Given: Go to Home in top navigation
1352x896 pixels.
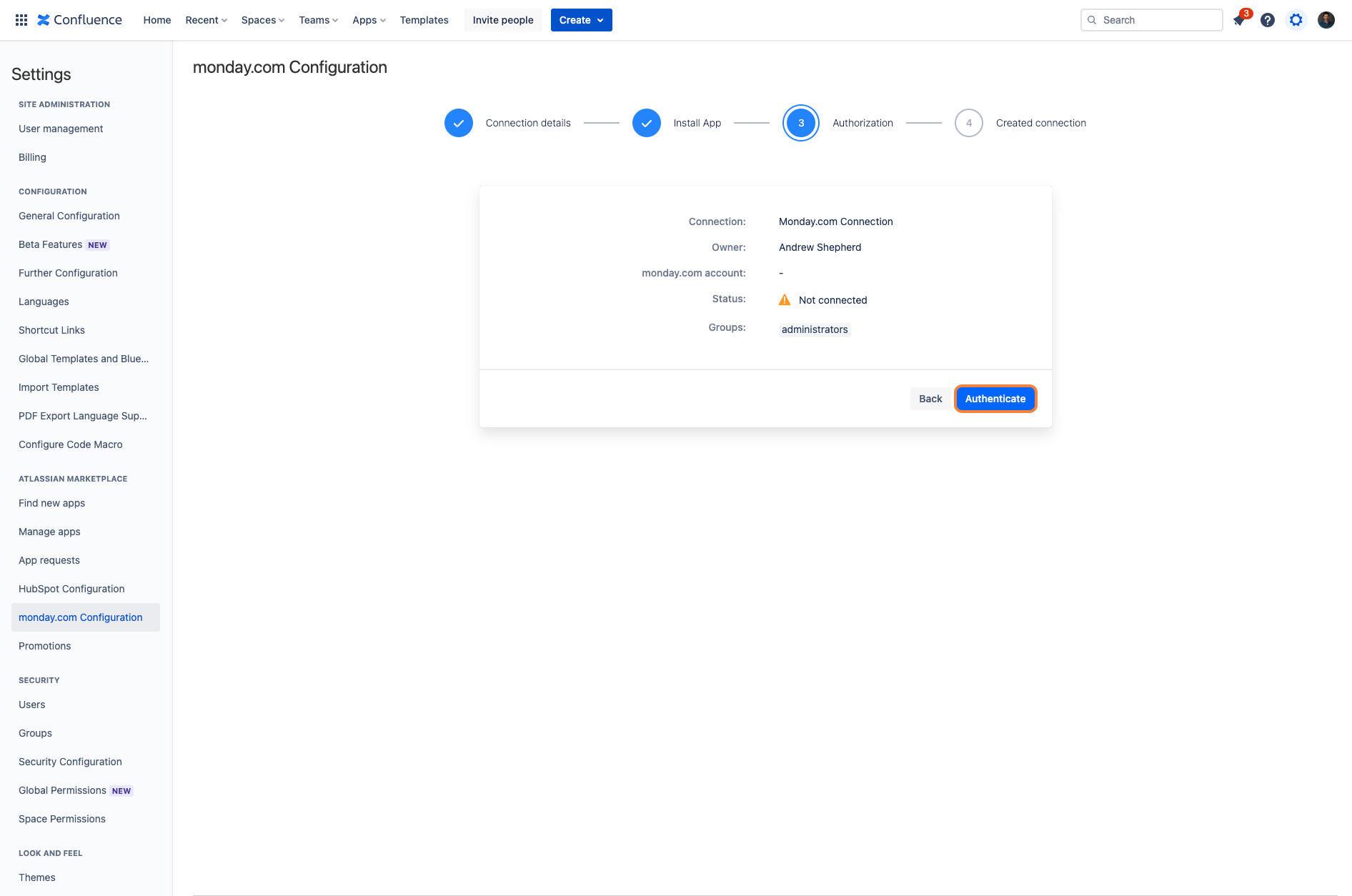Looking at the screenshot, I should coord(157,20).
